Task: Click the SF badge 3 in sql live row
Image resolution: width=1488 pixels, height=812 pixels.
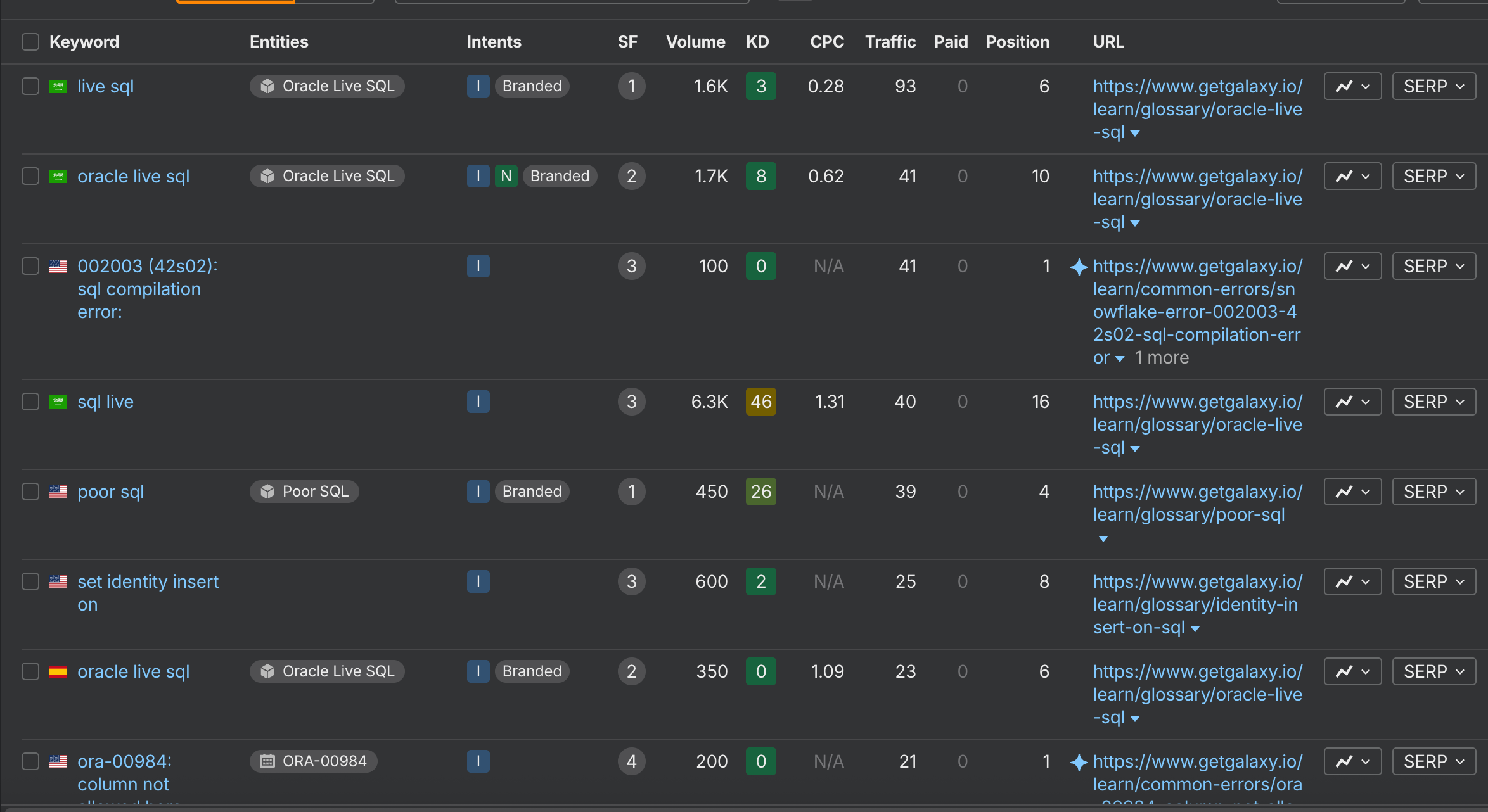Action: (x=631, y=402)
